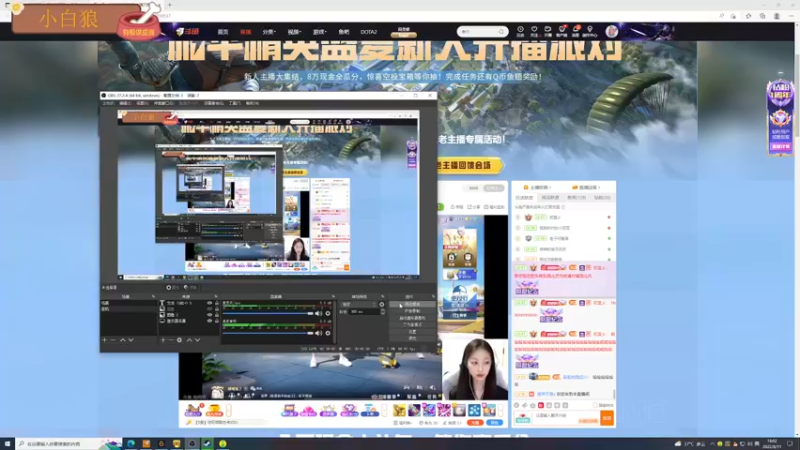The height and width of the screenshot is (450, 800).
Task: Open the Douyu creator center icon
Action: point(590,31)
